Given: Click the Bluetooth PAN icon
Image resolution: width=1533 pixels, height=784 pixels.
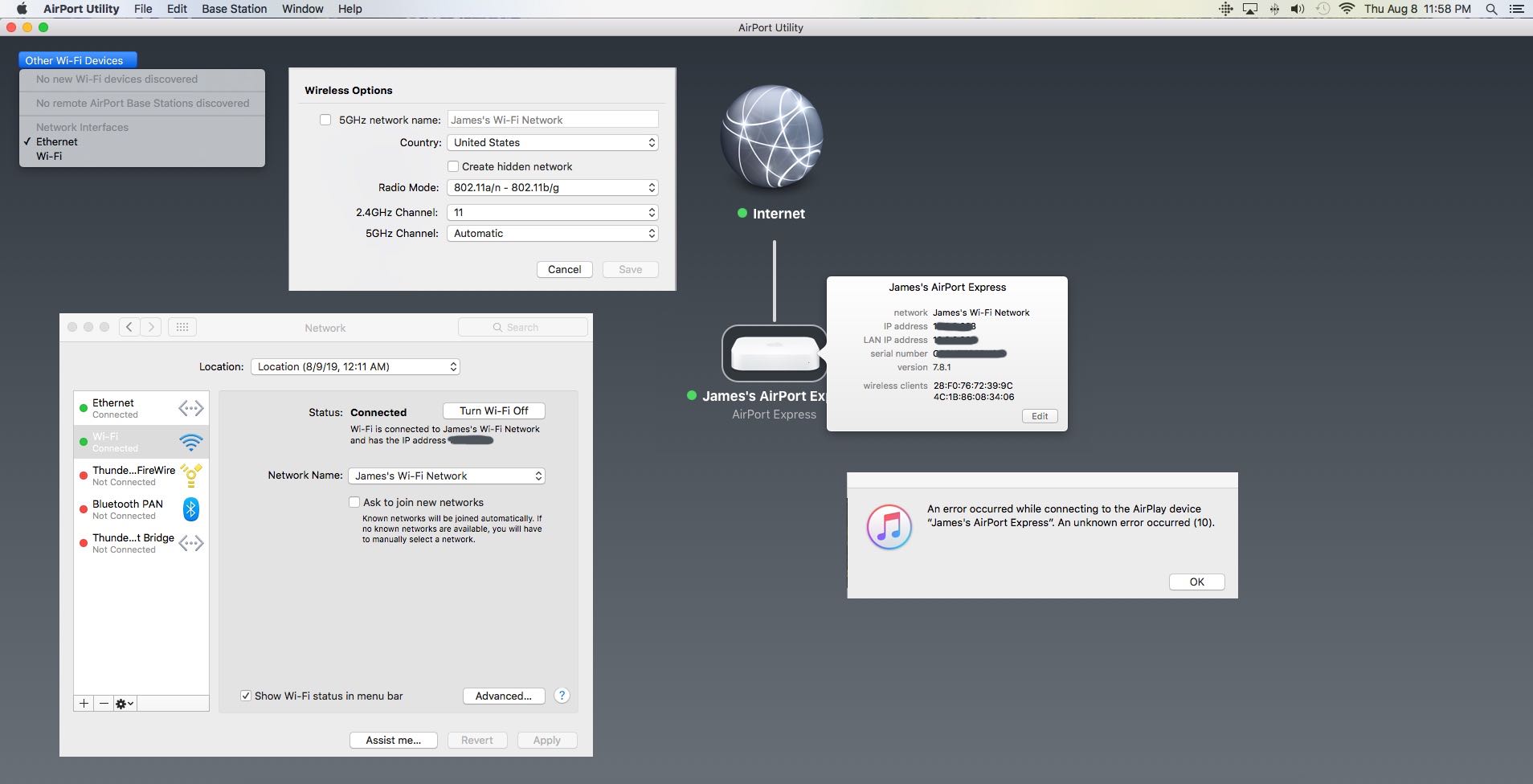Looking at the screenshot, I should tap(191, 509).
